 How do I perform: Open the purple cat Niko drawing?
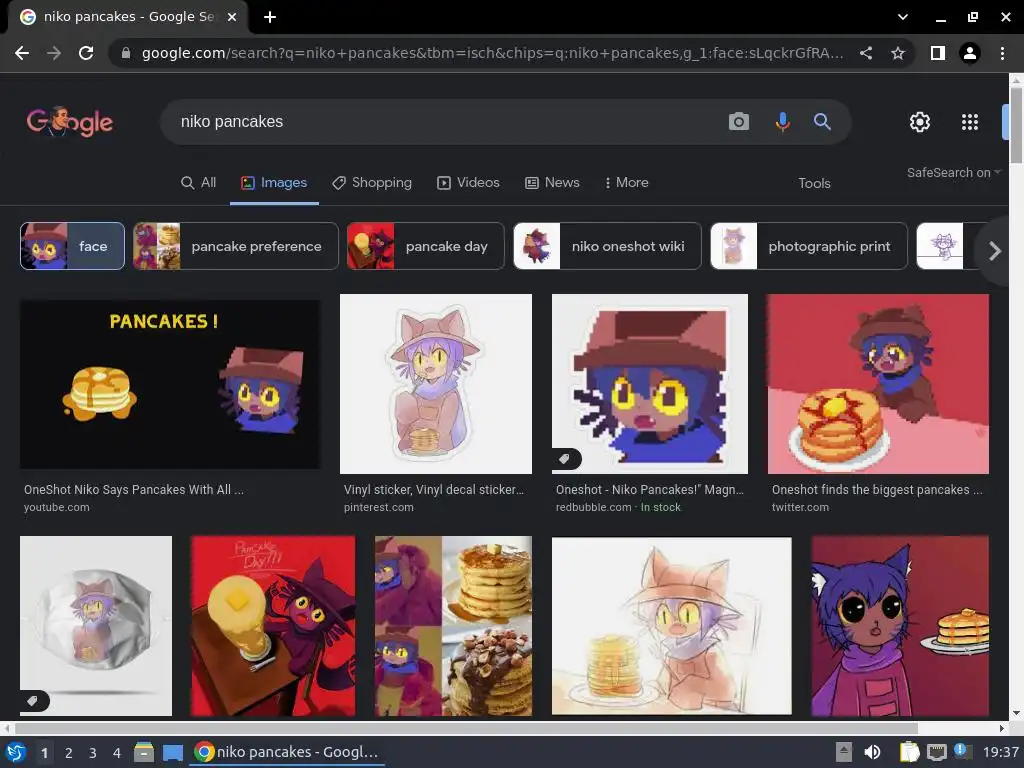(x=900, y=626)
